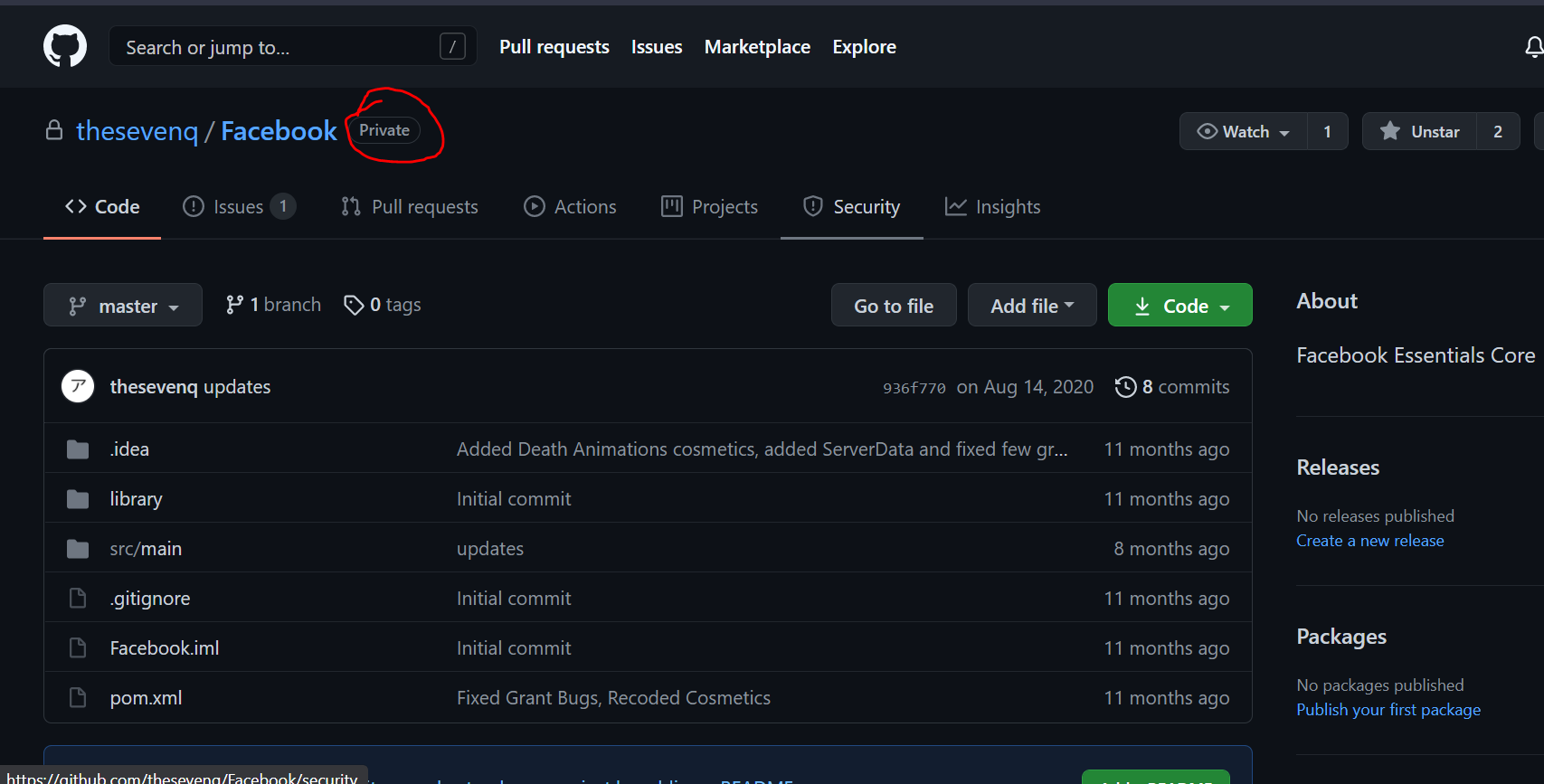The width and height of the screenshot is (1544, 784).
Task: Expand green Code download dropdown
Action: click(x=1180, y=306)
